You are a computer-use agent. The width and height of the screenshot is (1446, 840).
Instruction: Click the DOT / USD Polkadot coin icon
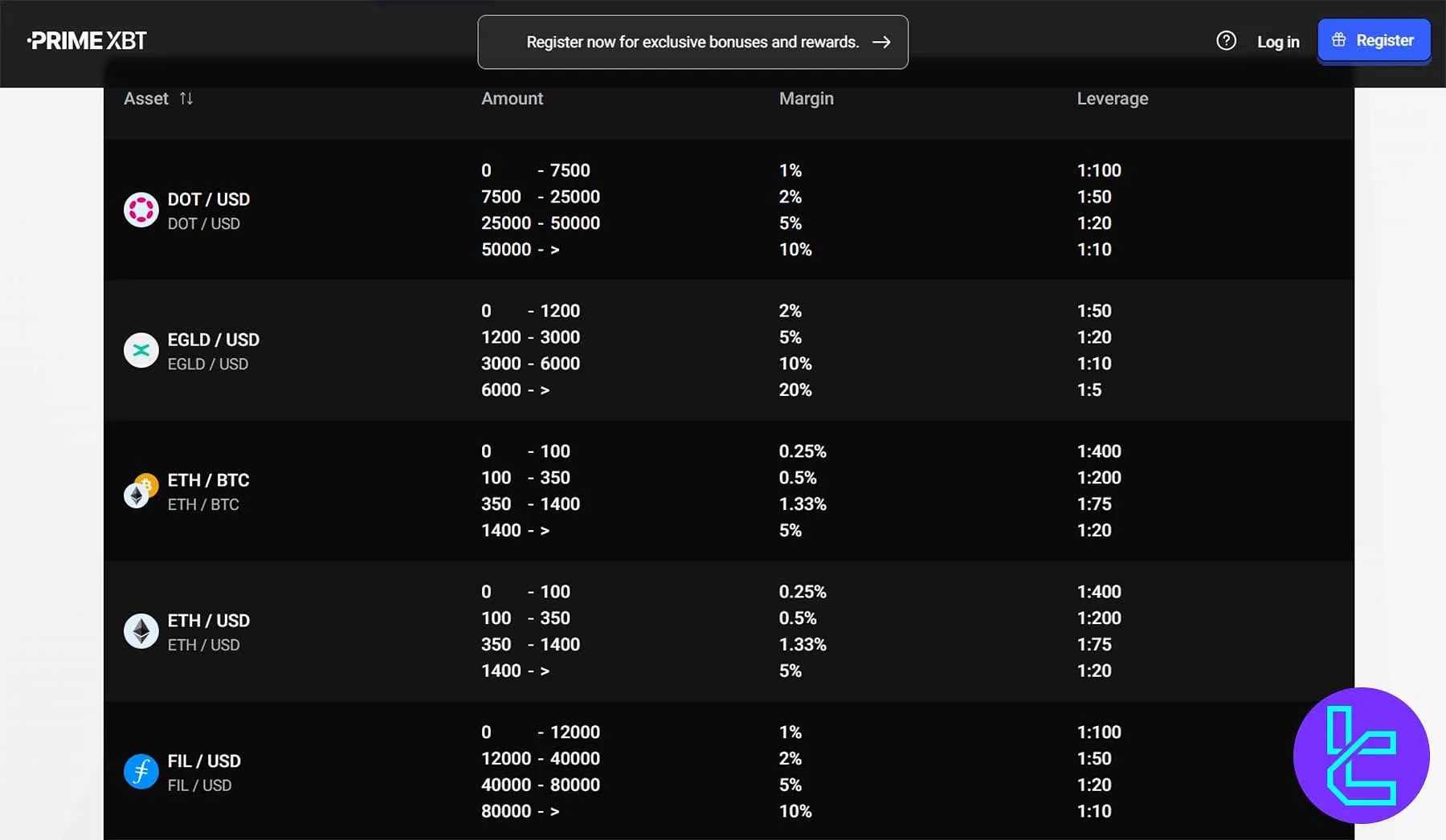click(x=141, y=210)
